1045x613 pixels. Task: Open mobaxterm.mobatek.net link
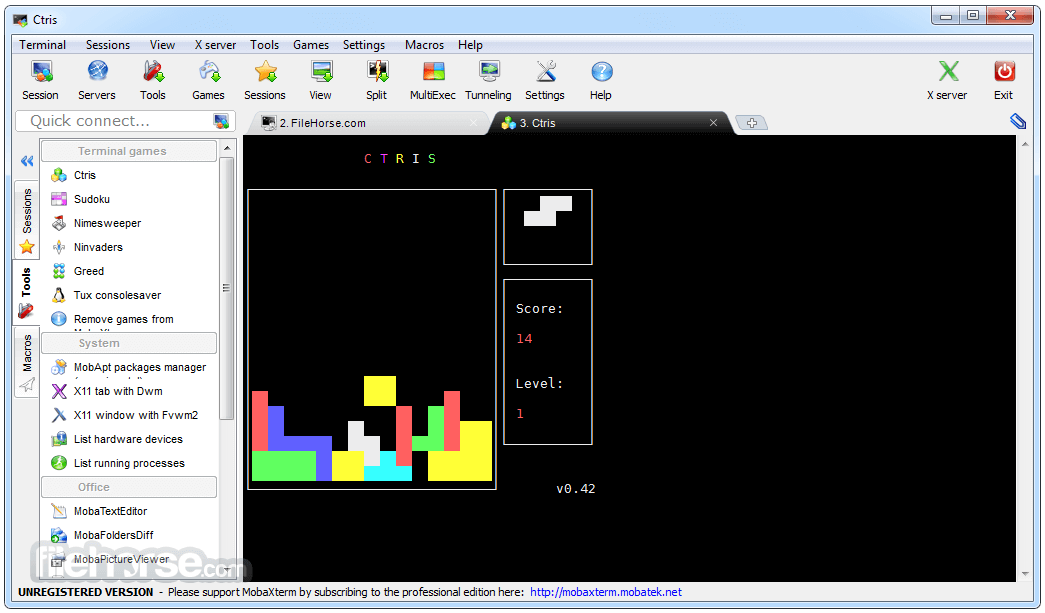[x=606, y=592]
